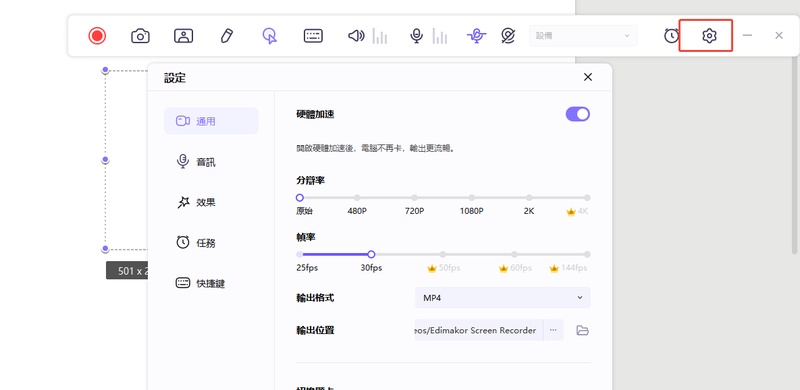Viewport: 800px width, 390px height.
Task: Mute the microphone icon in toolbar
Action: [417, 36]
